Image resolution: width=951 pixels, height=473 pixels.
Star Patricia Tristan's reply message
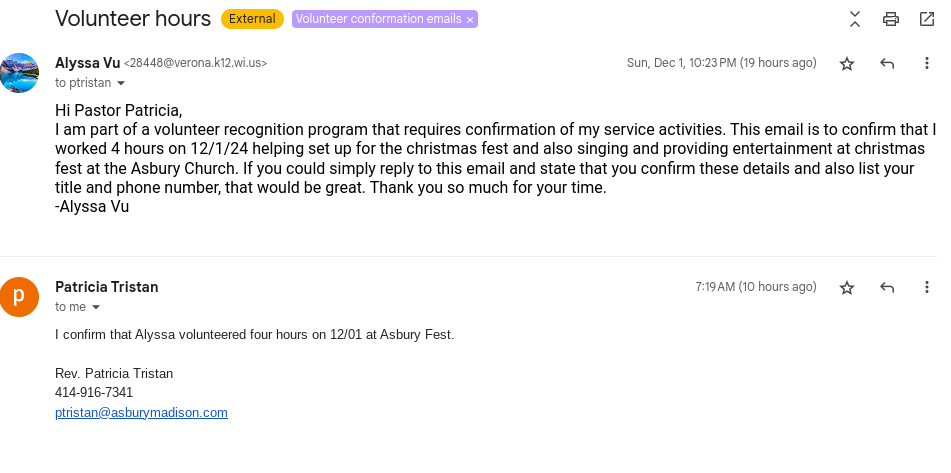[x=847, y=287]
